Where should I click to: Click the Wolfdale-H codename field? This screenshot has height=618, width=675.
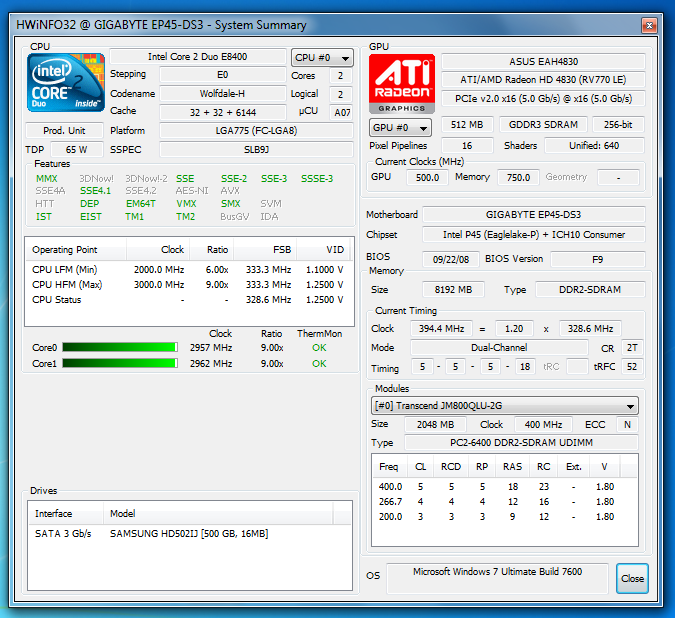[223, 94]
